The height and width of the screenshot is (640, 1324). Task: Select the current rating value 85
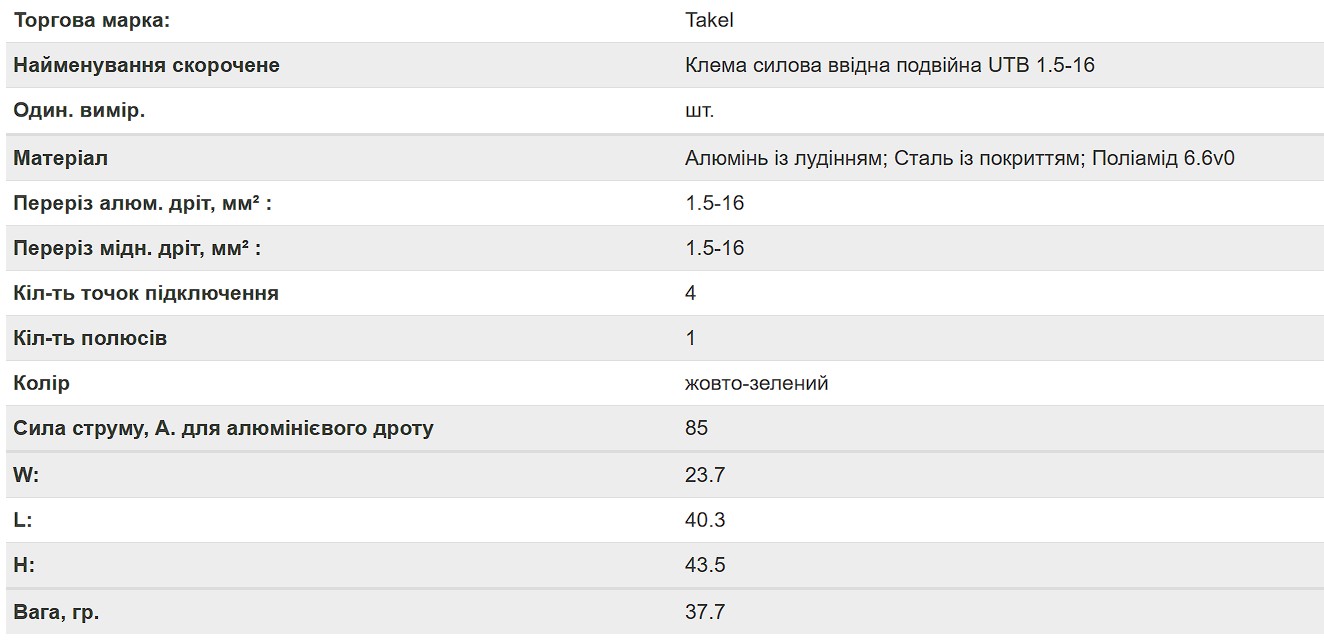click(x=697, y=428)
